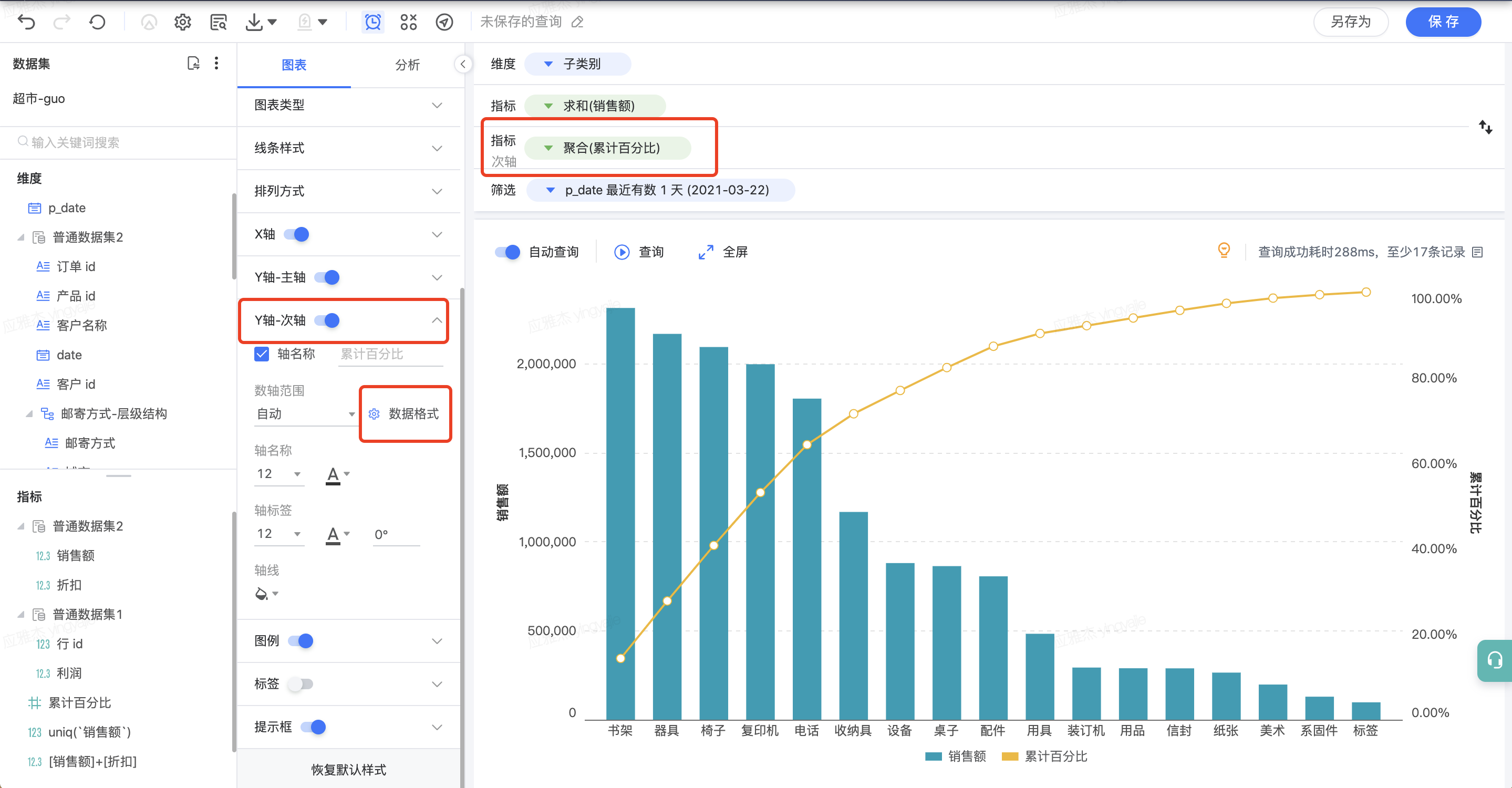Click the headset support icon
1512x788 pixels.
pos(1494,660)
